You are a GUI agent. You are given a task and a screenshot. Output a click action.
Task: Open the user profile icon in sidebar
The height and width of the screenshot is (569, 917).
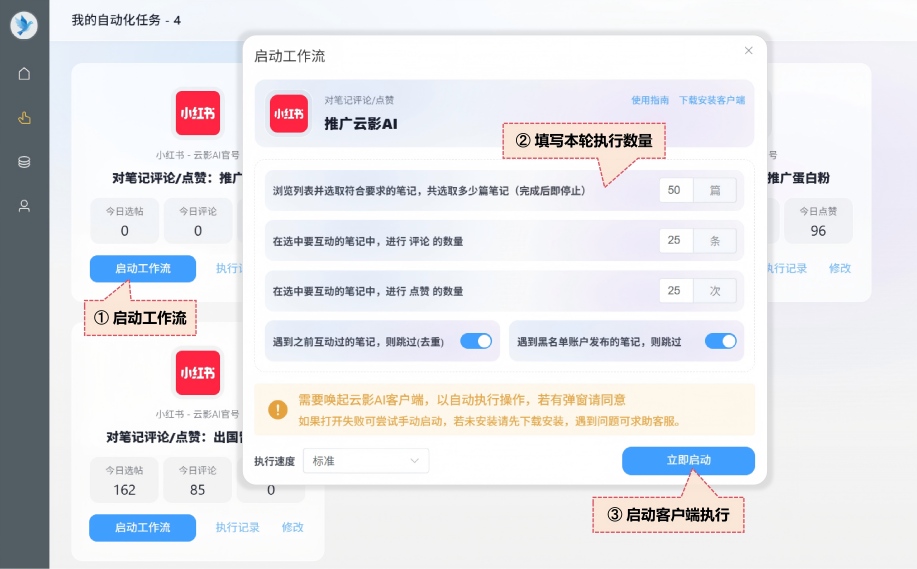pos(24,206)
